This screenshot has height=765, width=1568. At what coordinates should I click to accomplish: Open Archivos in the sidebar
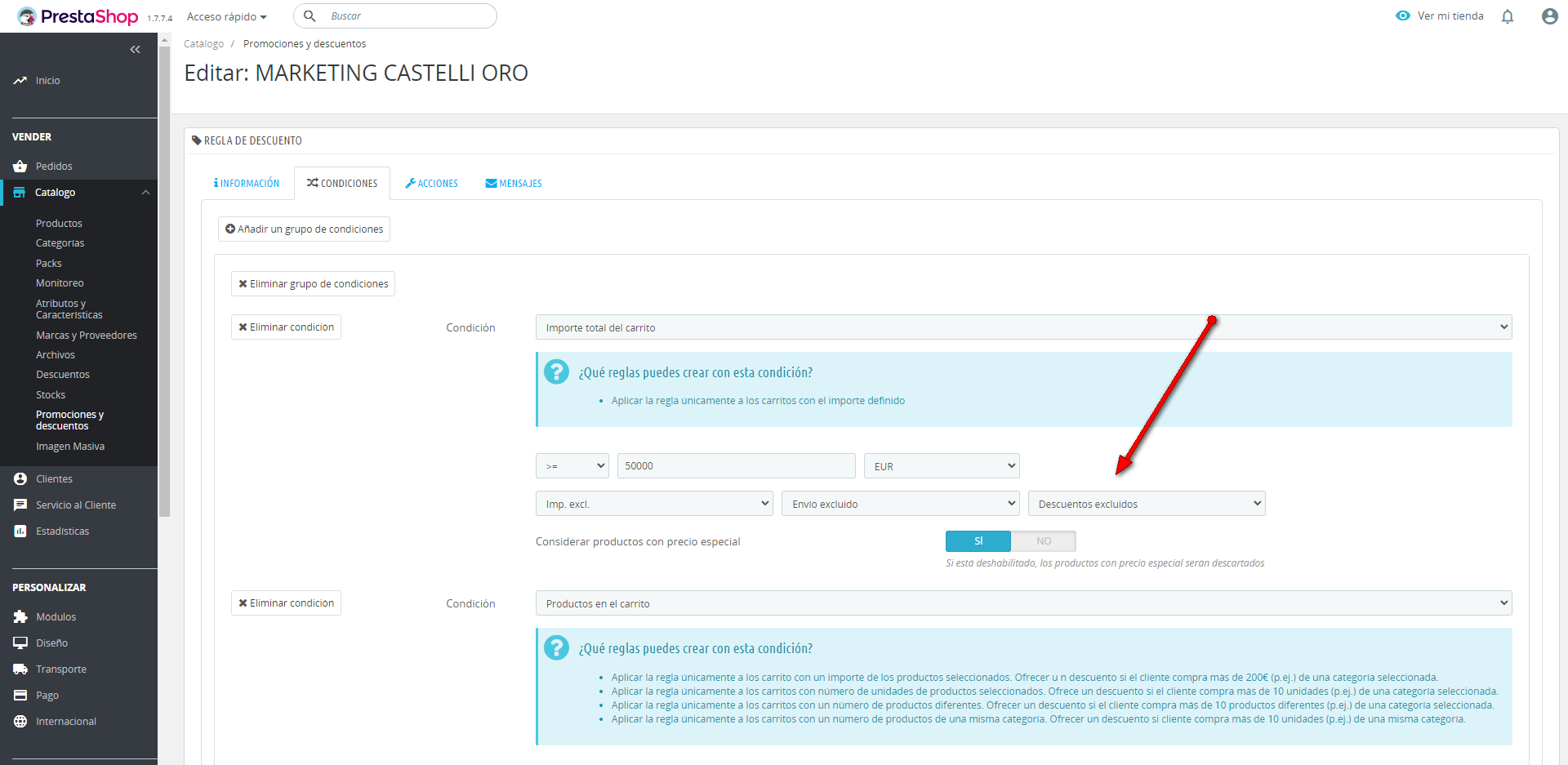pyautogui.click(x=55, y=355)
